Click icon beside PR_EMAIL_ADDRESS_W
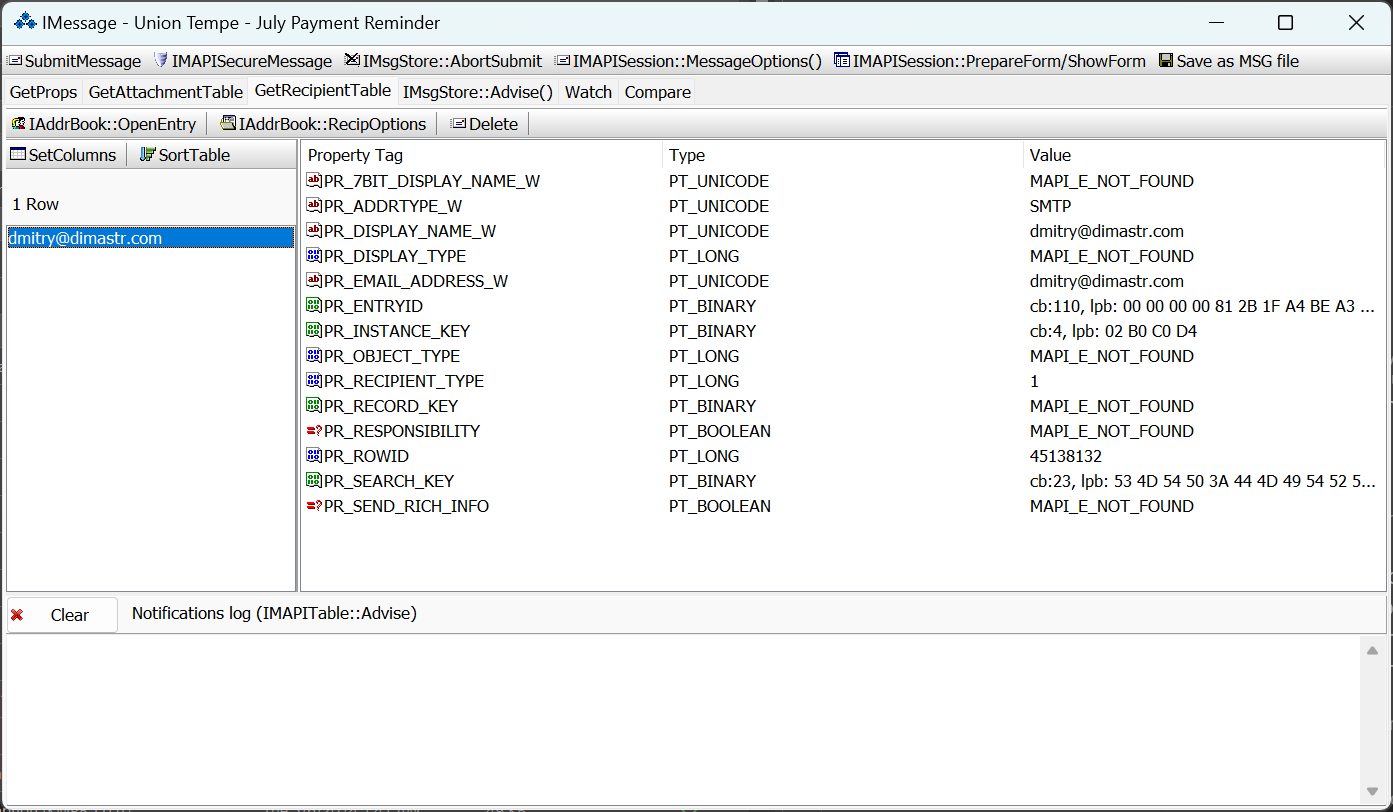 click(x=314, y=281)
